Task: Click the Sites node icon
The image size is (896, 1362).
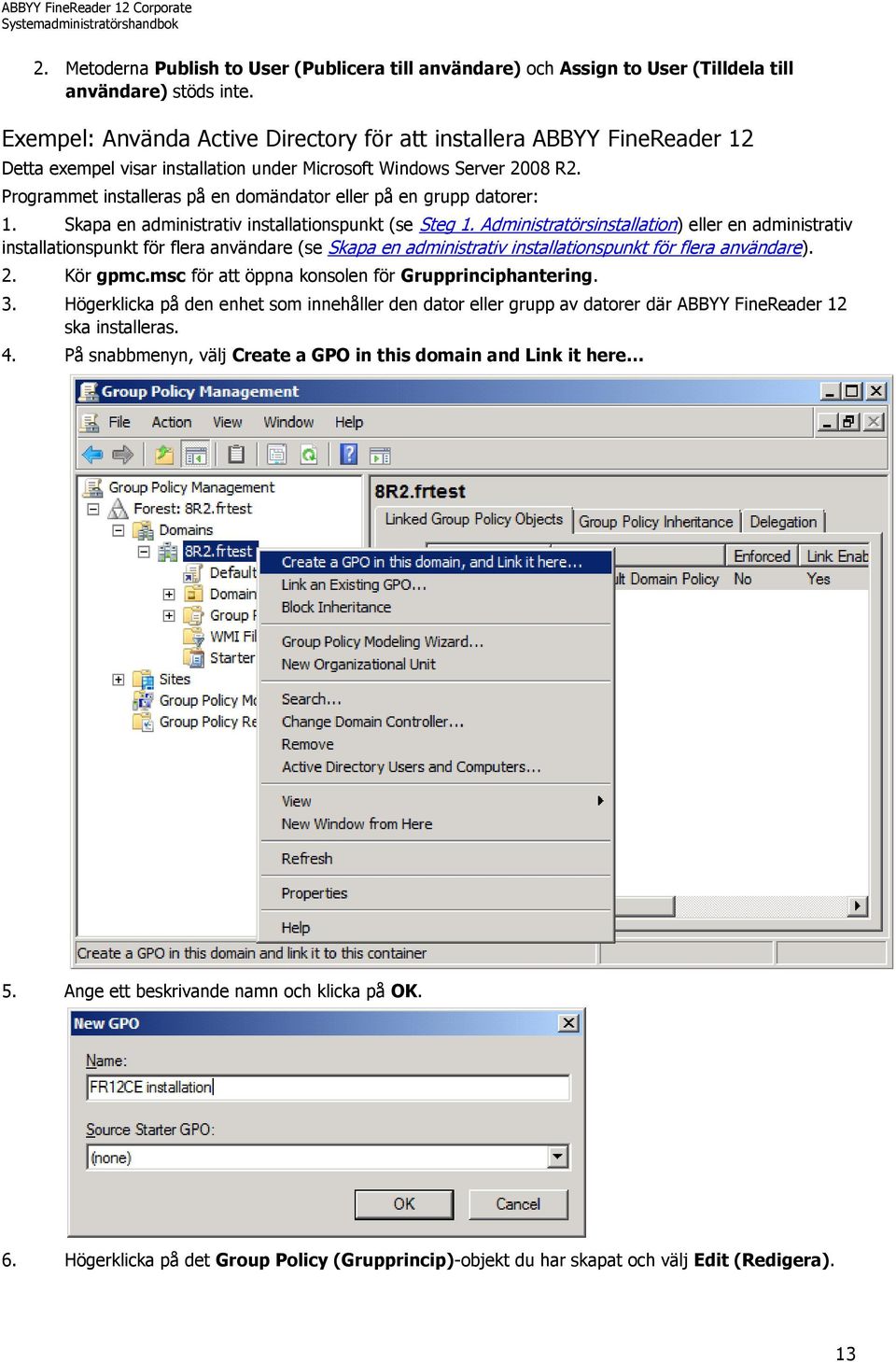Action: (143, 680)
